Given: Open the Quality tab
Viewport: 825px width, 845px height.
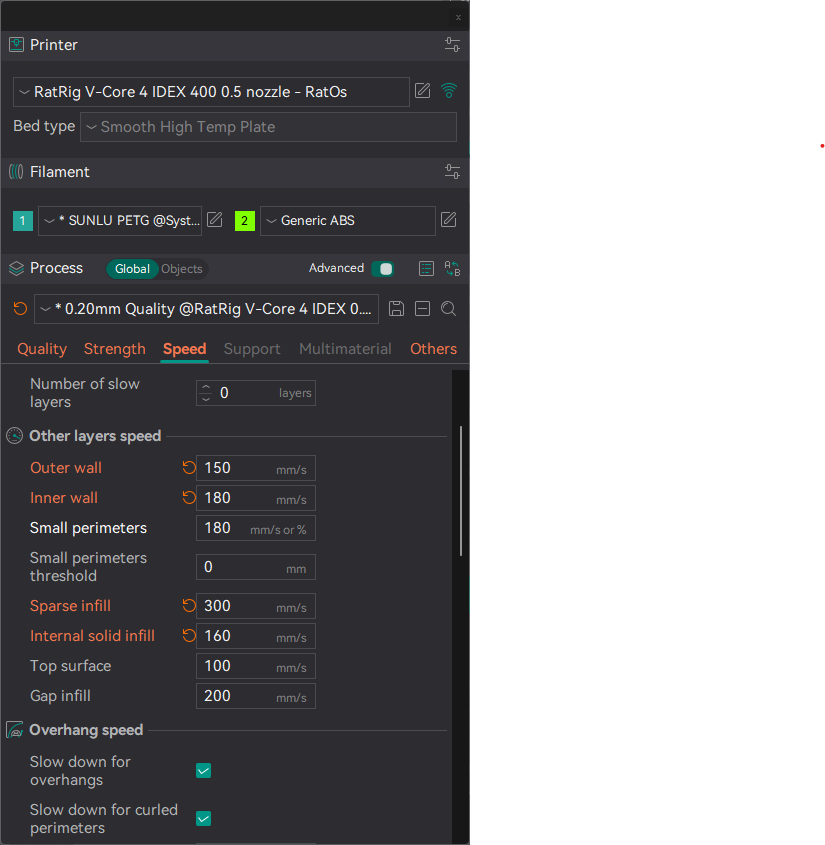Looking at the screenshot, I should click(42, 349).
